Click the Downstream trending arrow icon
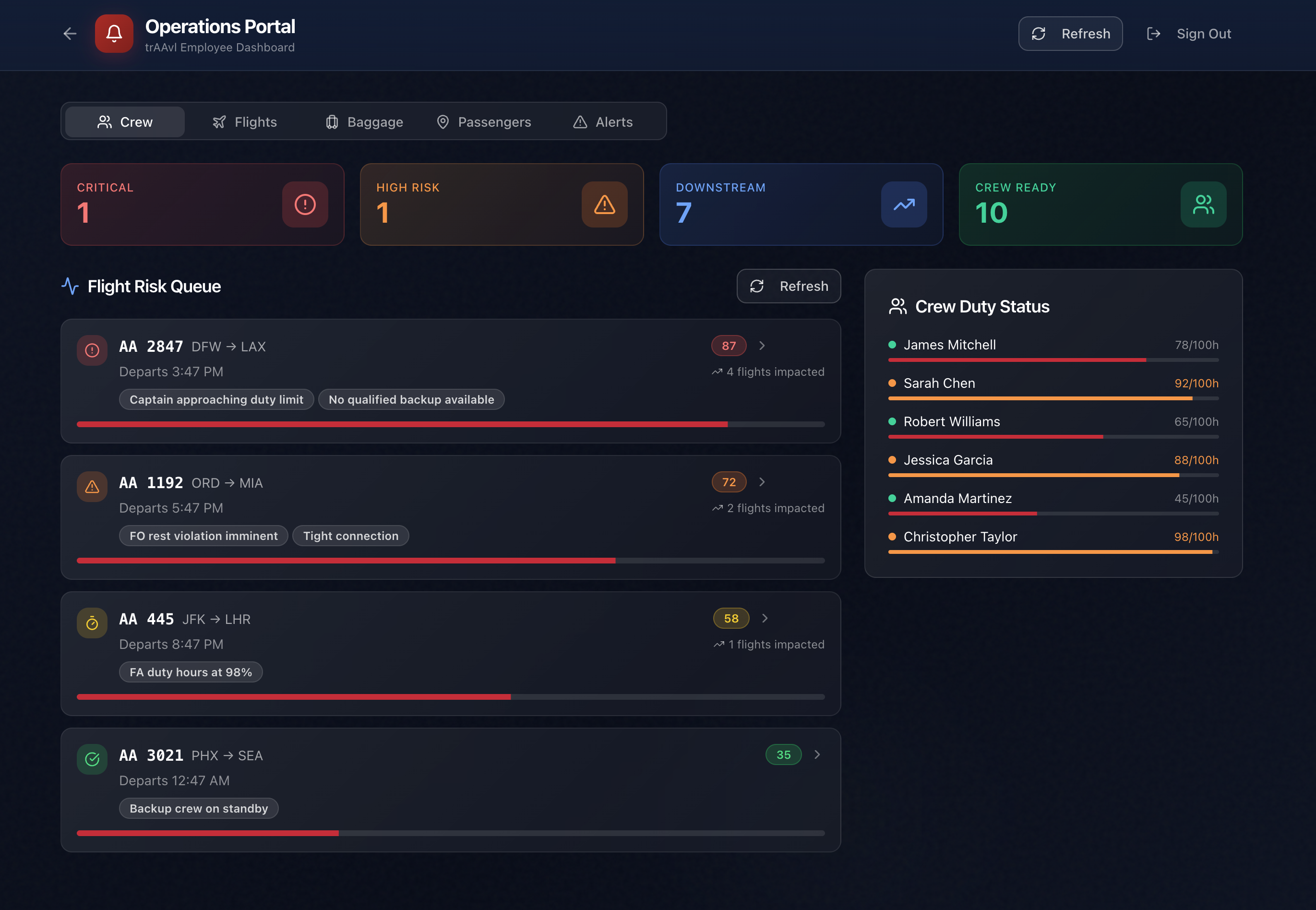The image size is (1316, 910). [x=904, y=204]
